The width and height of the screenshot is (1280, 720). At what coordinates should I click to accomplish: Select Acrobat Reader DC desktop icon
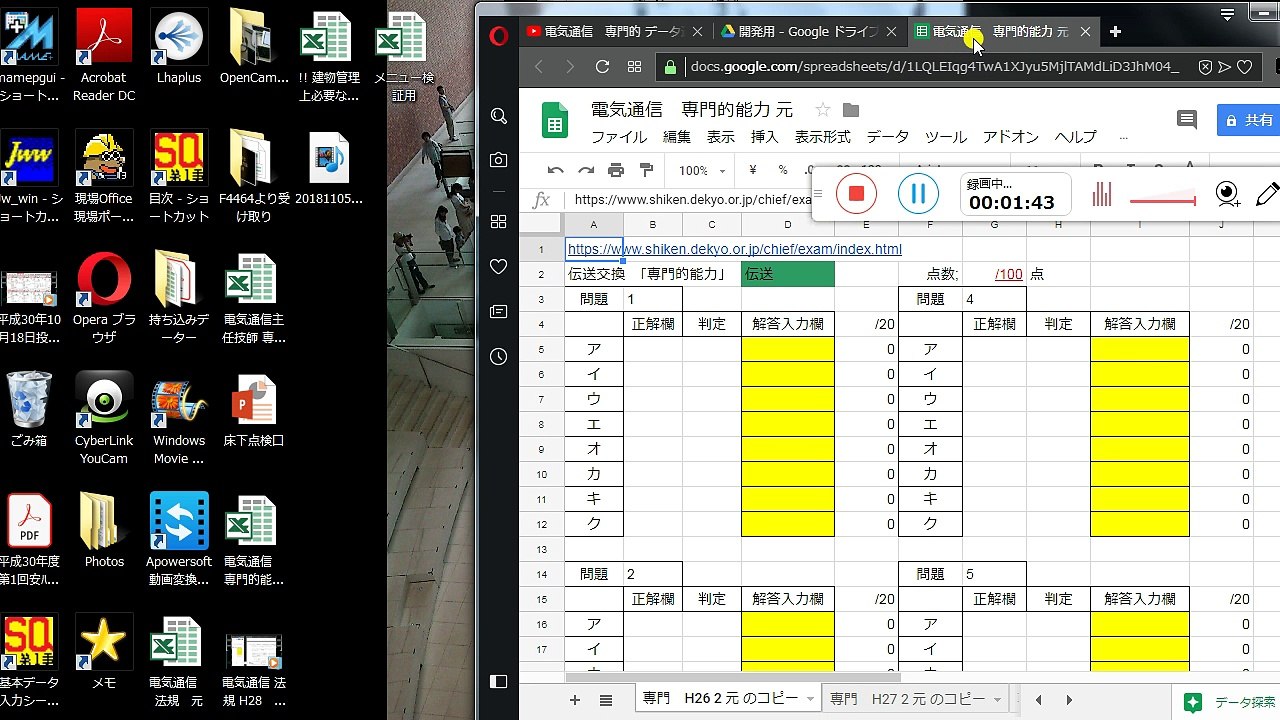click(x=104, y=55)
